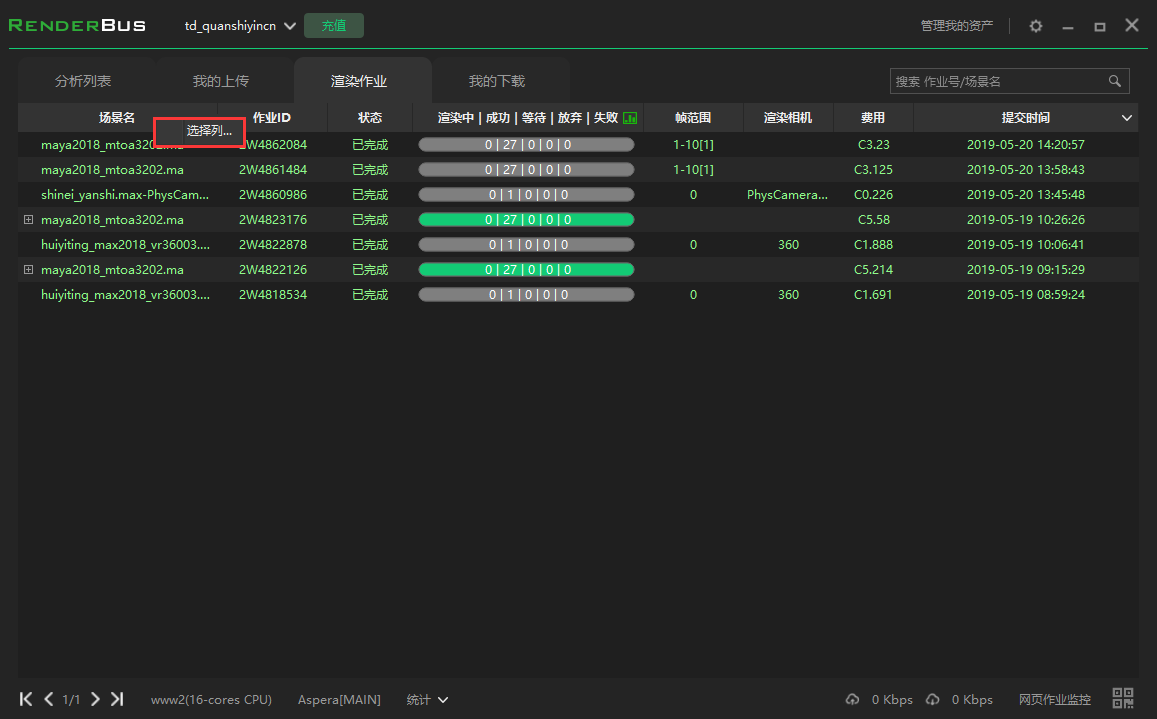
Task: Click the 充值 recharge button
Action: coord(334,26)
